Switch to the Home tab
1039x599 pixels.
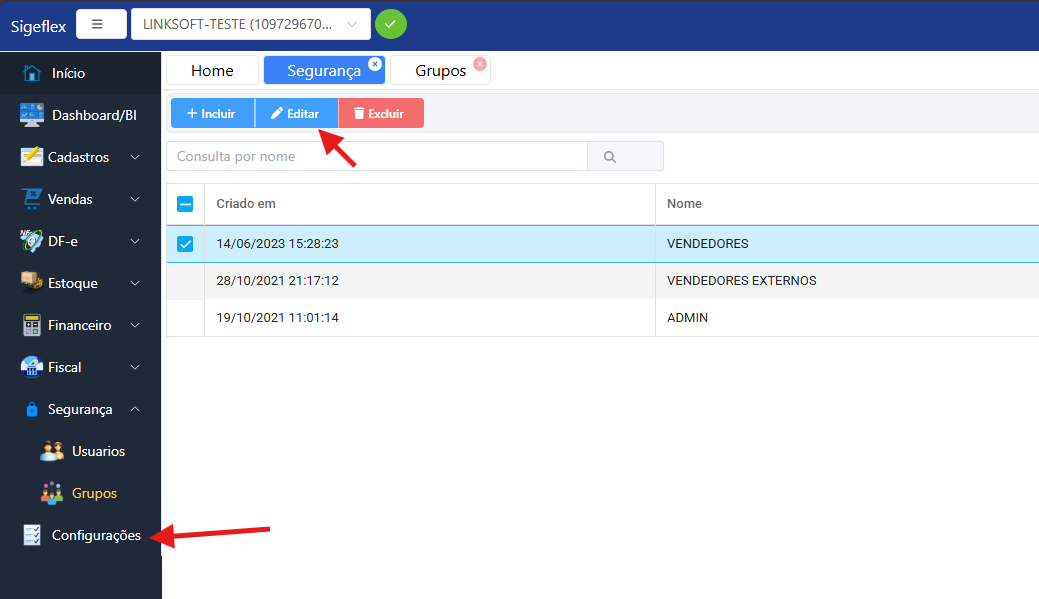coord(212,71)
